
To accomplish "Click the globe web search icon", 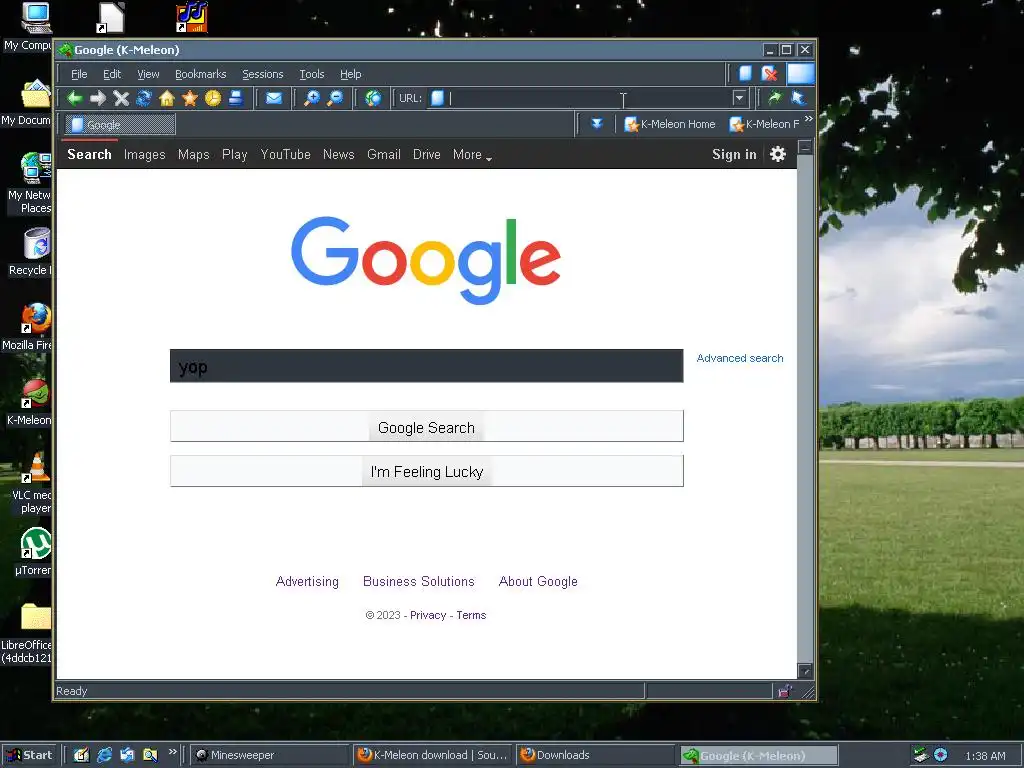I will click(373, 98).
